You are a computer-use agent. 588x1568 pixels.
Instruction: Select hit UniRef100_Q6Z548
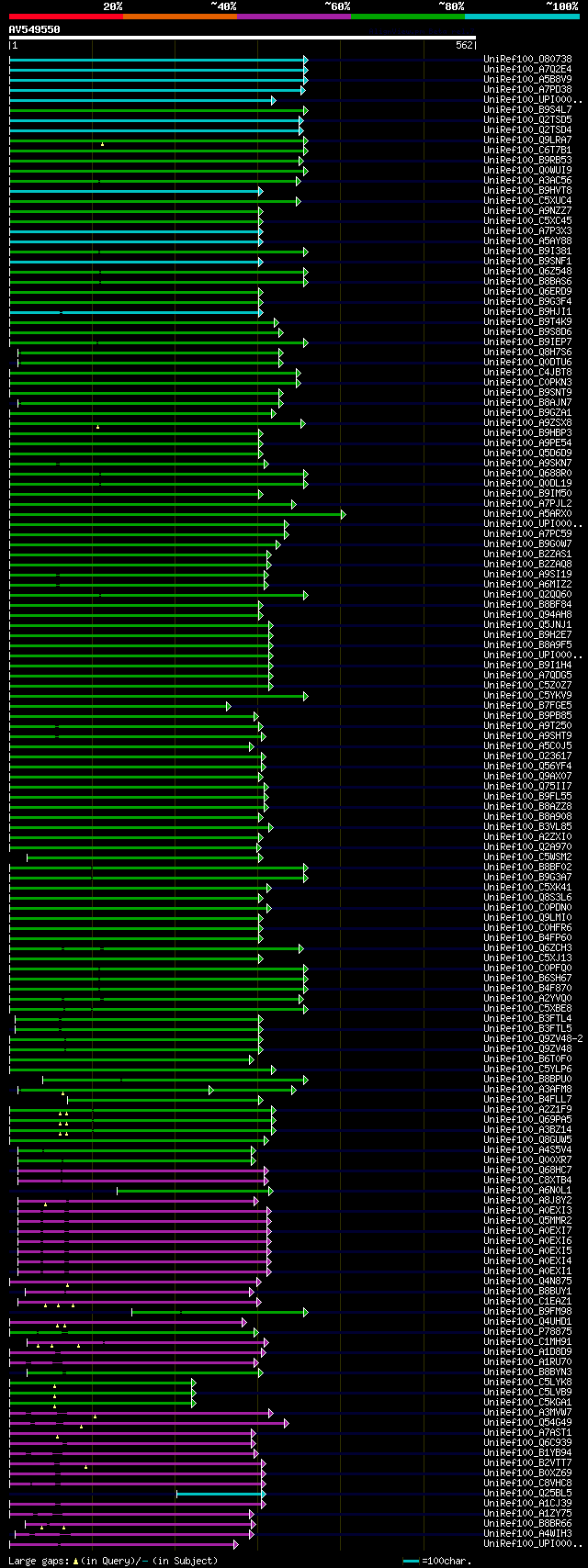pyautogui.click(x=527, y=272)
